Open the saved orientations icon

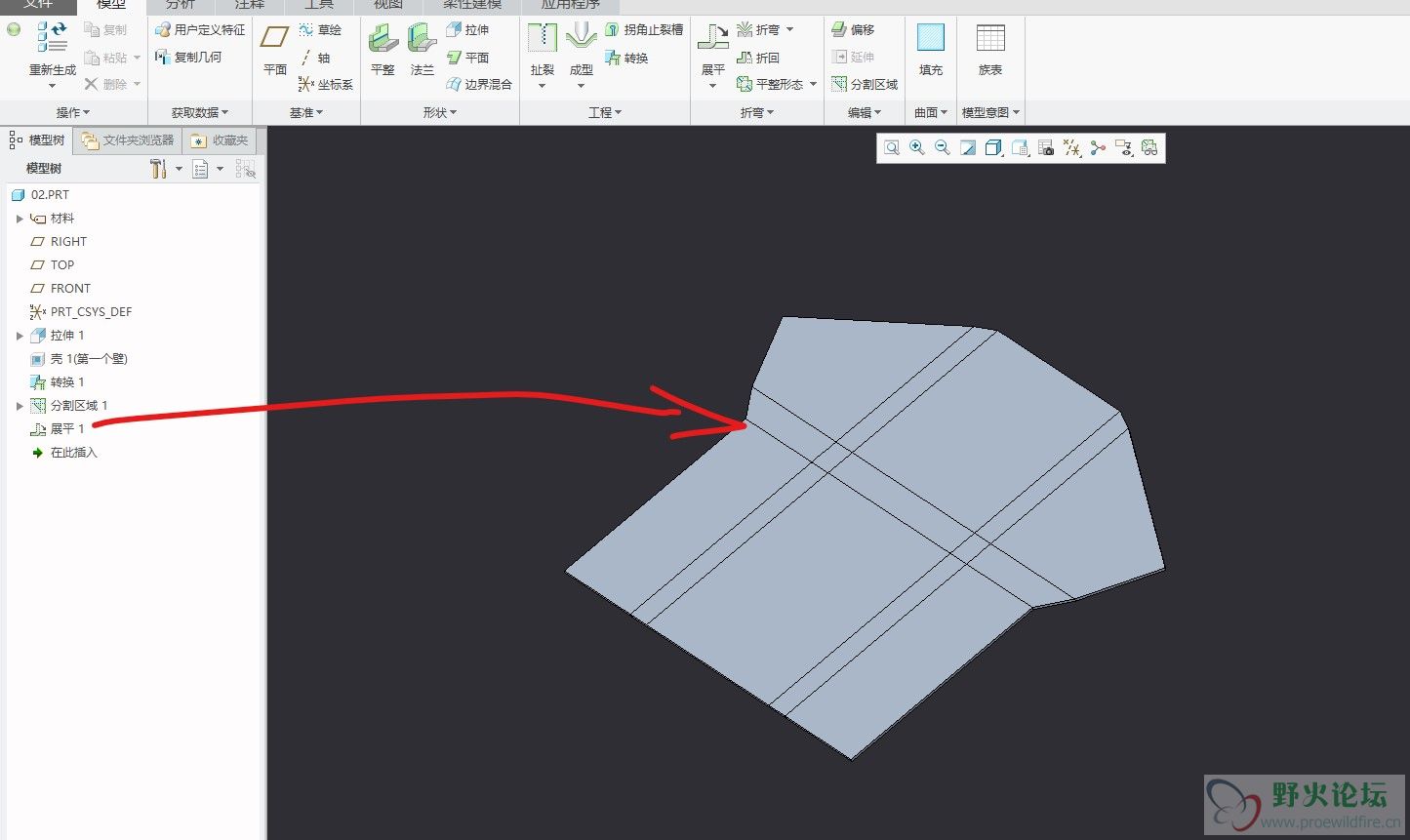point(1020,148)
